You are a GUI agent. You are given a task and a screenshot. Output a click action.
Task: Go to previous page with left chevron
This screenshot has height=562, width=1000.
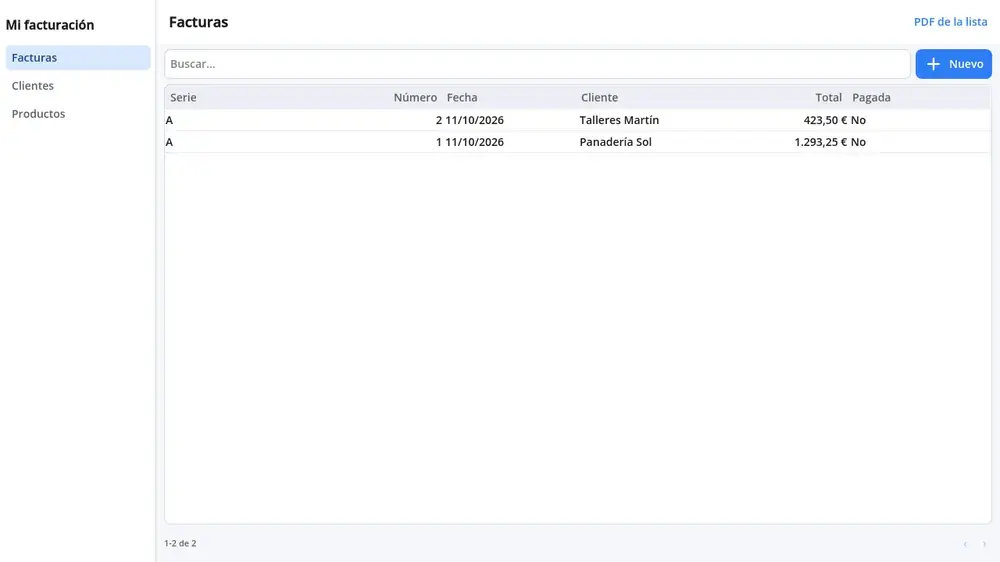(x=965, y=544)
